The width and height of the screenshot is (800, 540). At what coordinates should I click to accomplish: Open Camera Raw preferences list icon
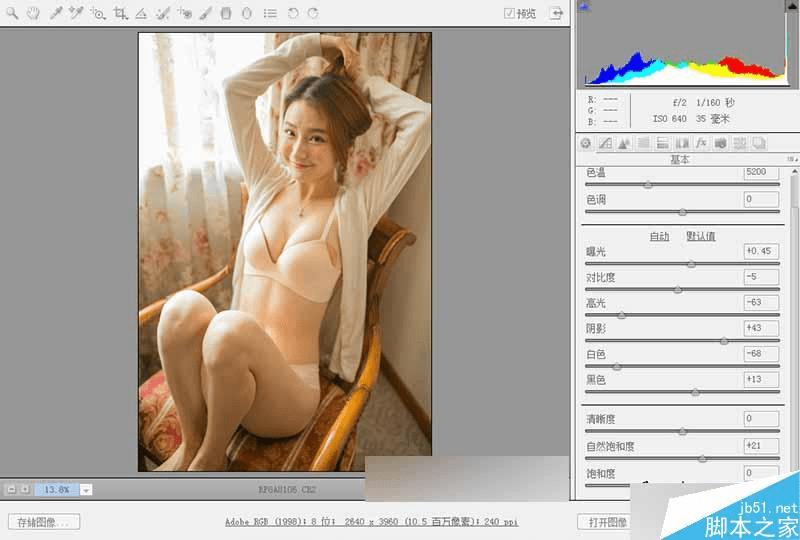pos(270,14)
